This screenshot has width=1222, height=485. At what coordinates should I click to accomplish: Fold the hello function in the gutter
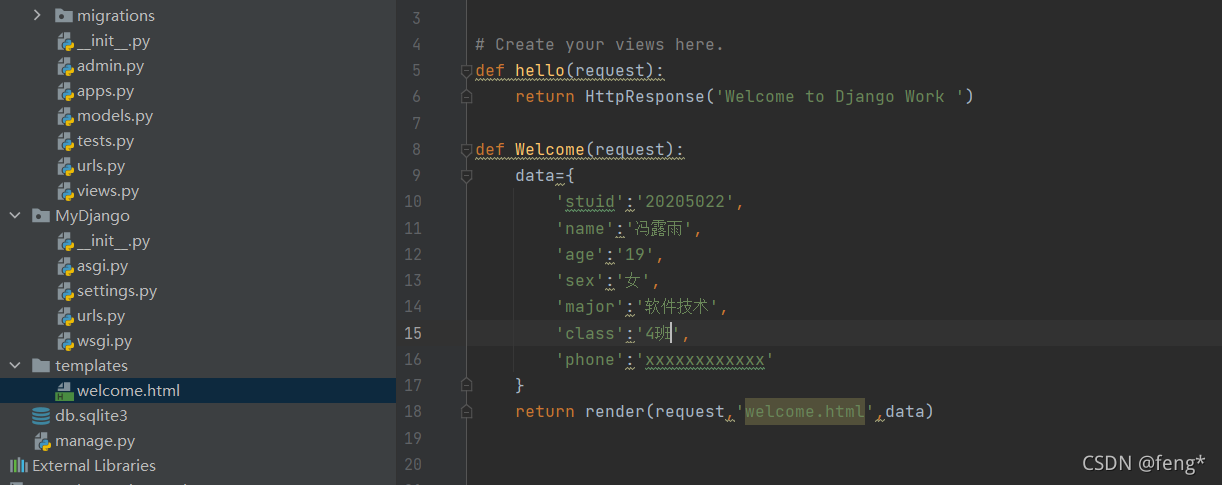point(466,71)
